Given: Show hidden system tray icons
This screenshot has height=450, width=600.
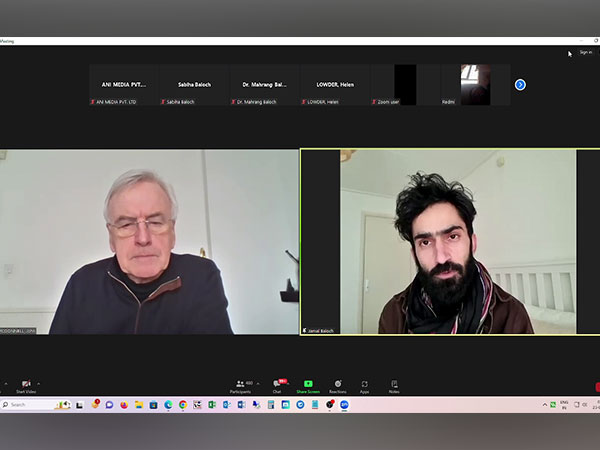Looking at the screenshot, I should pyautogui.click(x=545, y=405).
